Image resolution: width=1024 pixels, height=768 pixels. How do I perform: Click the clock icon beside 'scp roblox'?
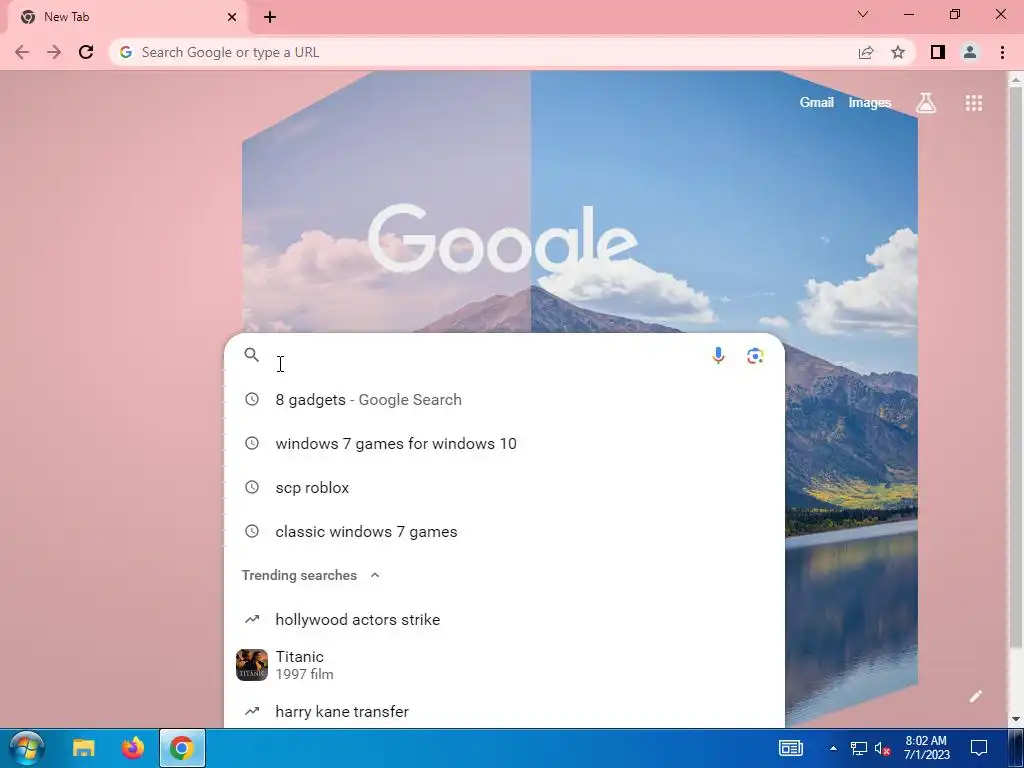[251, 487]
